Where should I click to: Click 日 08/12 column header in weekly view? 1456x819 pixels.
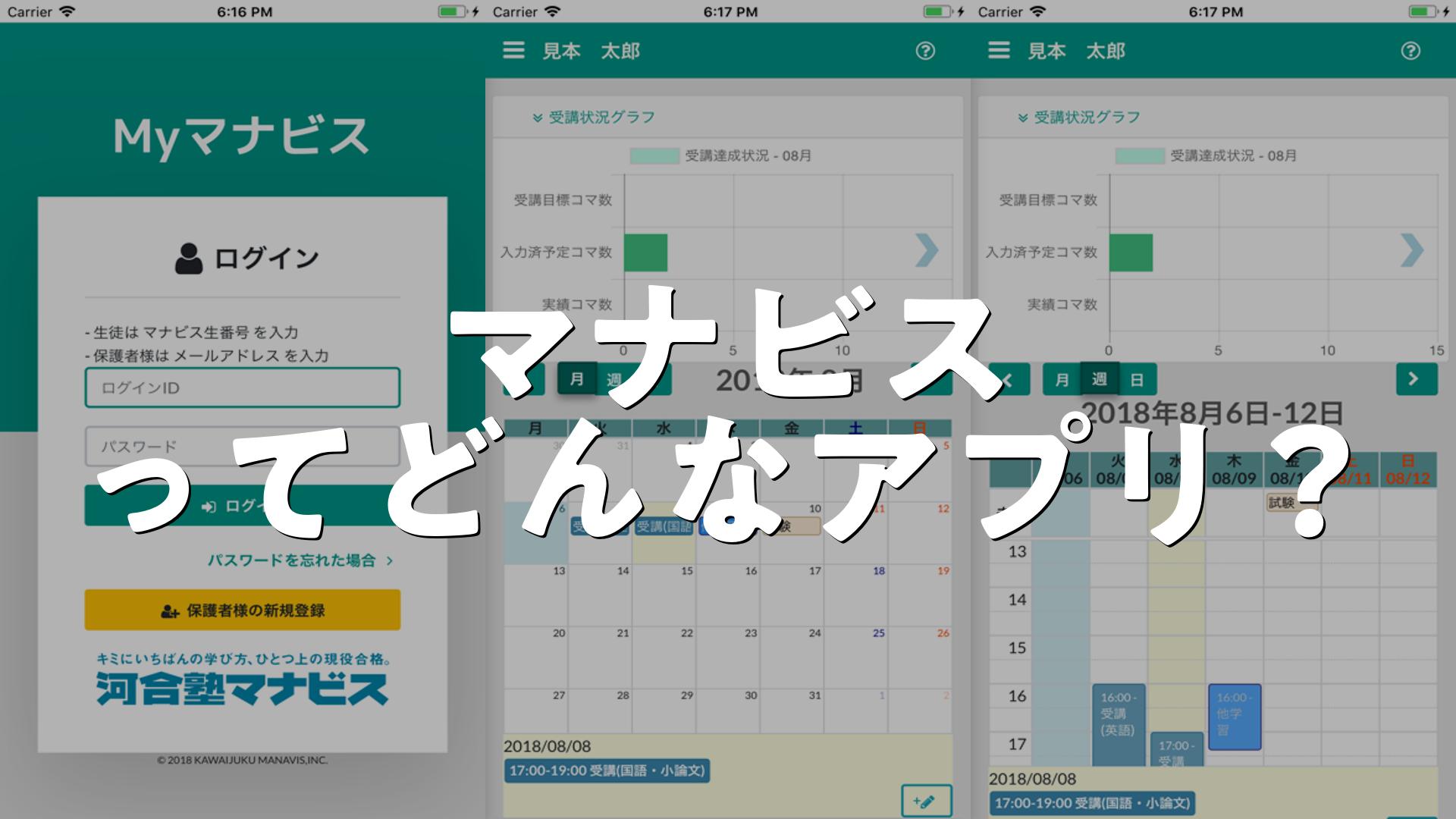coord(1407,470)
